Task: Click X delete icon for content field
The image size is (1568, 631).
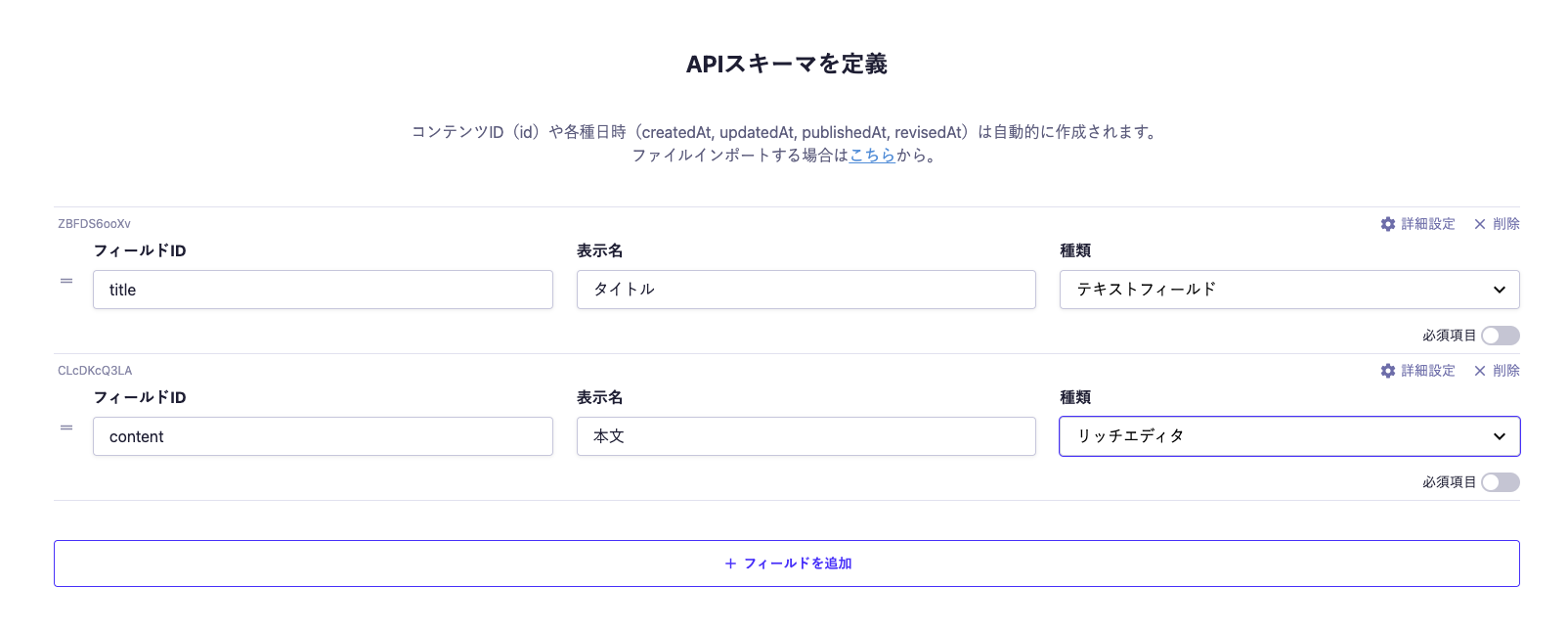Action: tap(1479, 371)
